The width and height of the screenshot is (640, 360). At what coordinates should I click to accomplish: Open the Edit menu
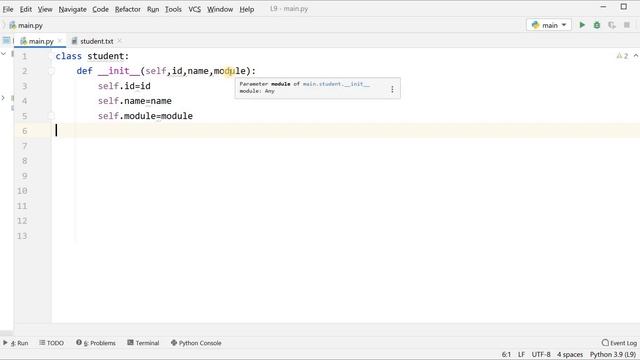26,9
